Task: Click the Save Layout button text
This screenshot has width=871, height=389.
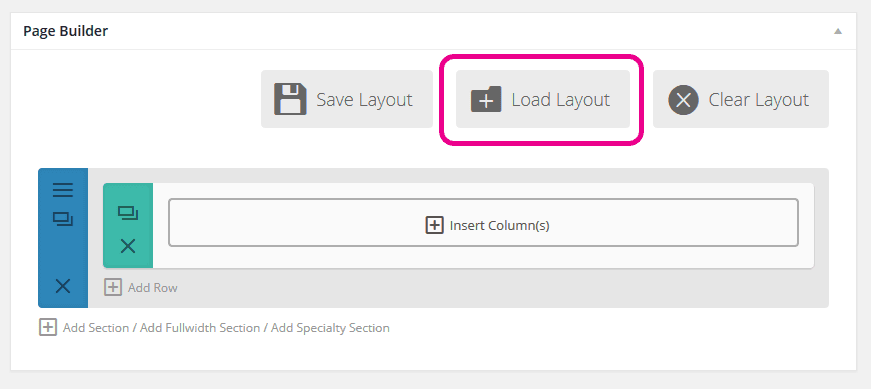Action: 364,100
